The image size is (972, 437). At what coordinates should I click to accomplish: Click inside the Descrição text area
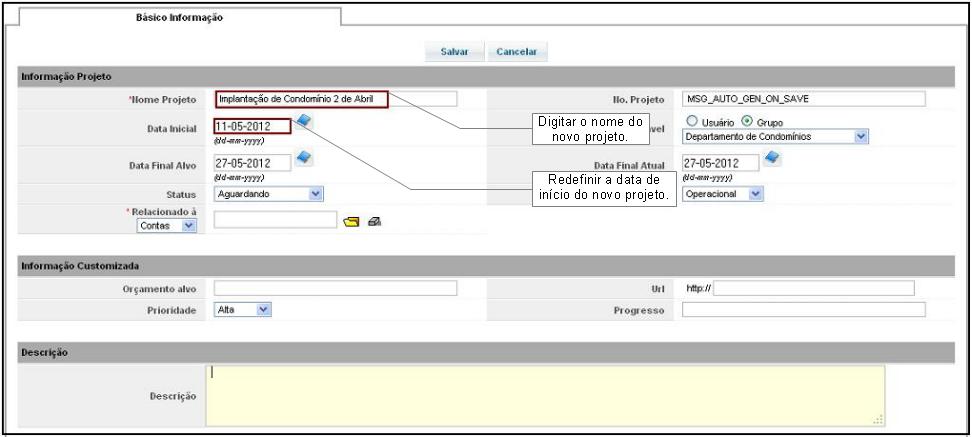[x=545, y=395]
